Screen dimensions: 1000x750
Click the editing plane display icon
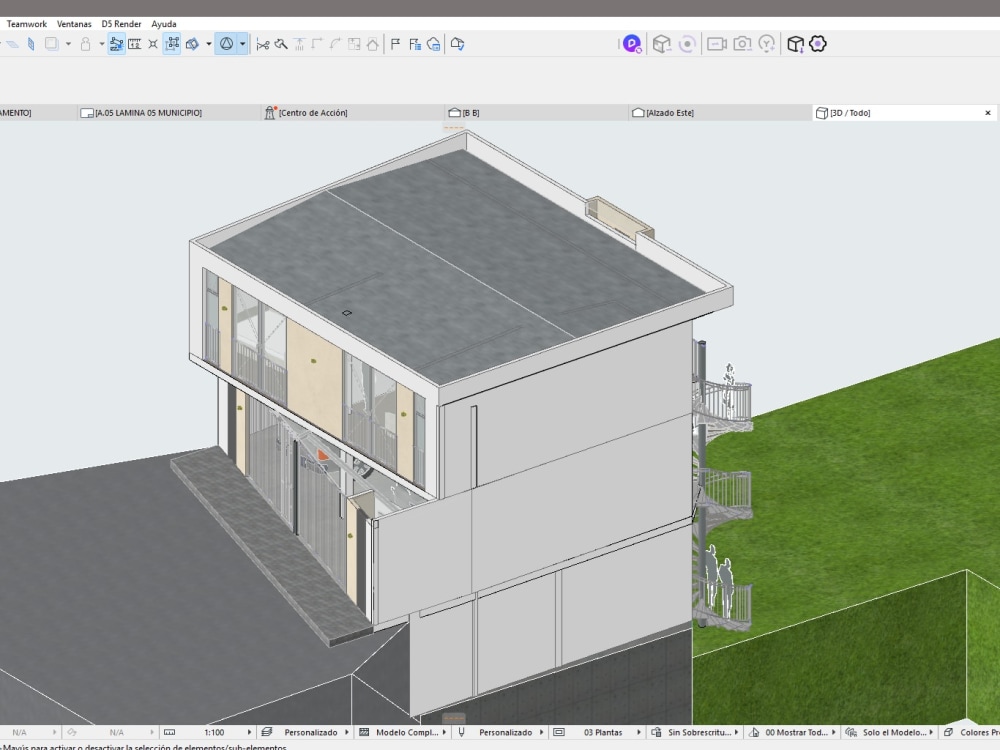pos(192,44)
